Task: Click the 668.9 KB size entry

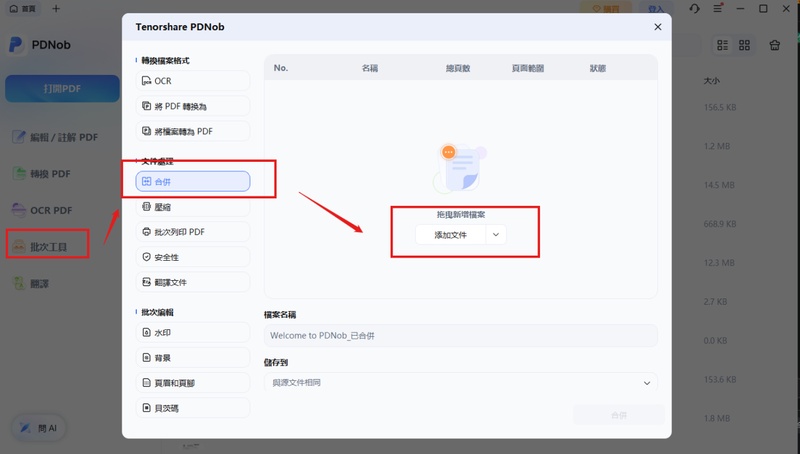Action: coord(720,223)
